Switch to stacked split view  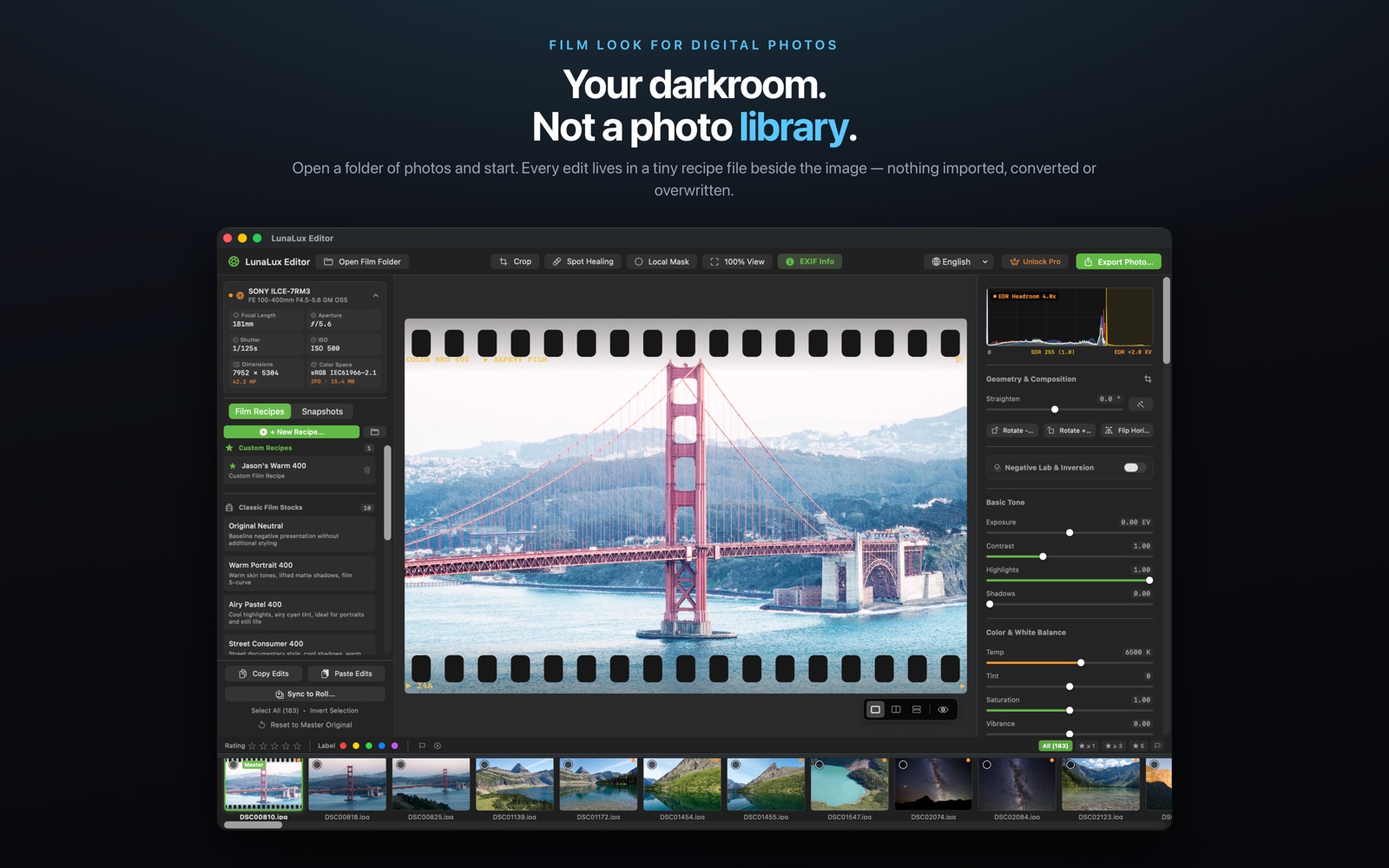[x=917, y=710]
